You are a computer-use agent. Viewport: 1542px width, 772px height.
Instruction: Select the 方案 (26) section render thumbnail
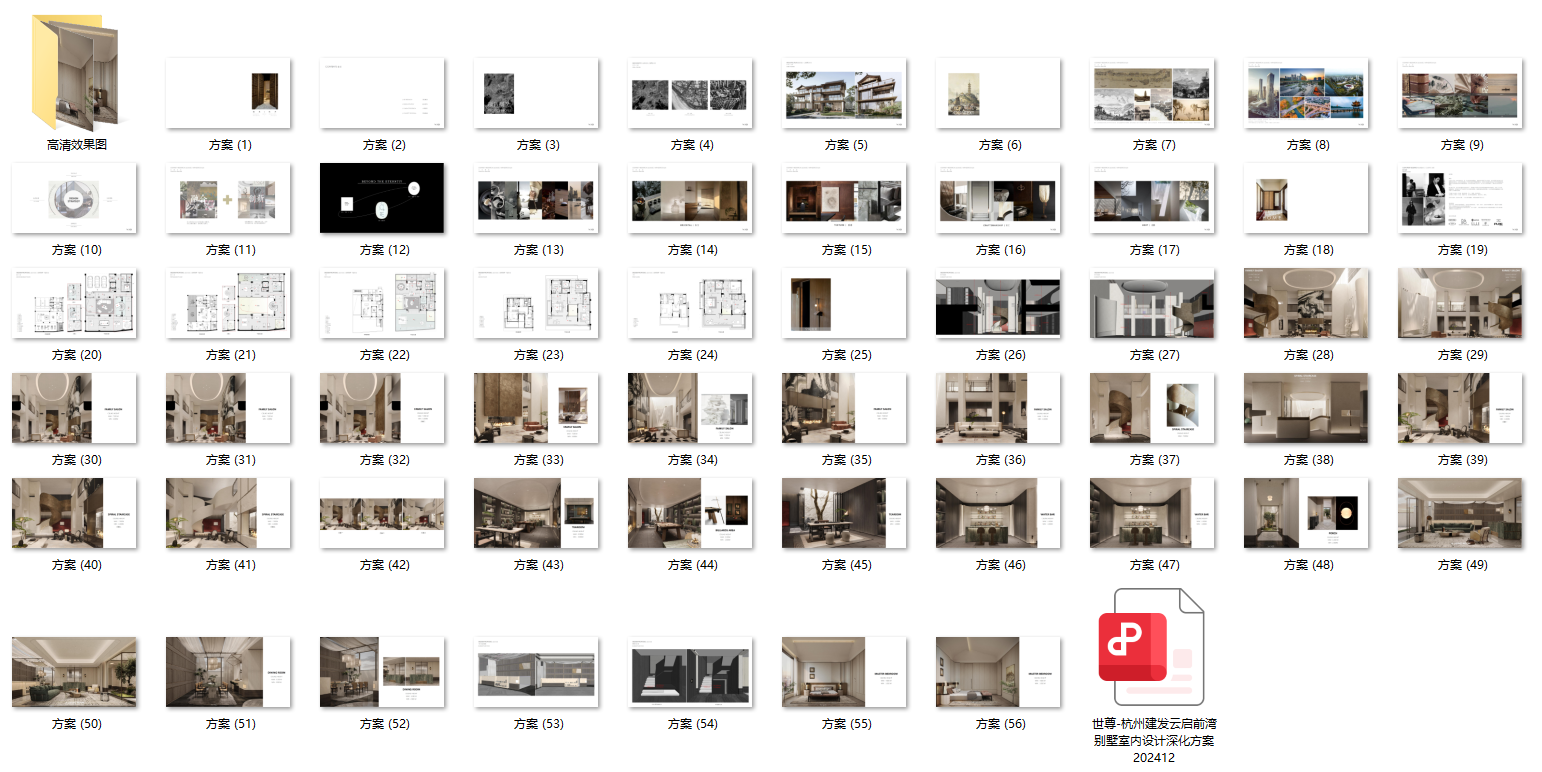(x=998, y=303)
